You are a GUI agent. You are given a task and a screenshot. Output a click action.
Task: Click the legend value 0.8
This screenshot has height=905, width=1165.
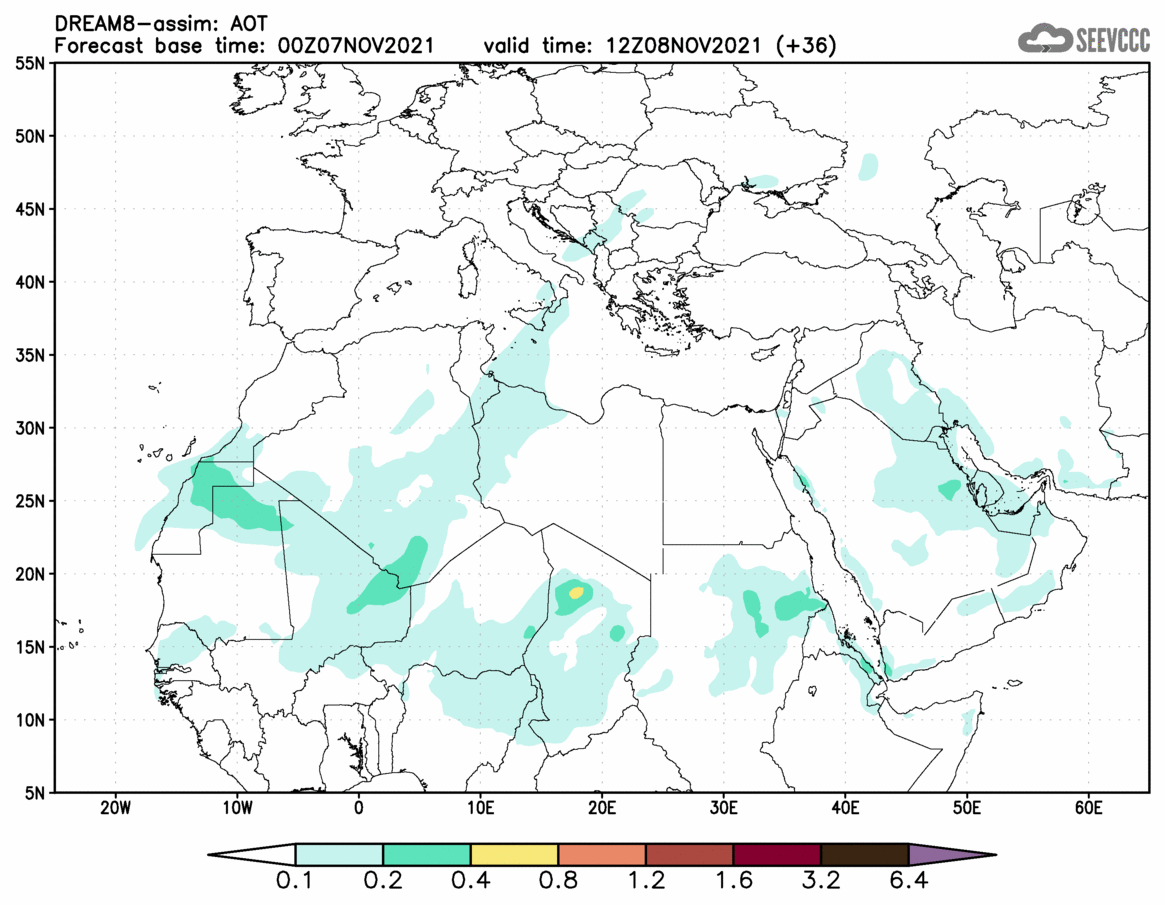tap(558, 881)
